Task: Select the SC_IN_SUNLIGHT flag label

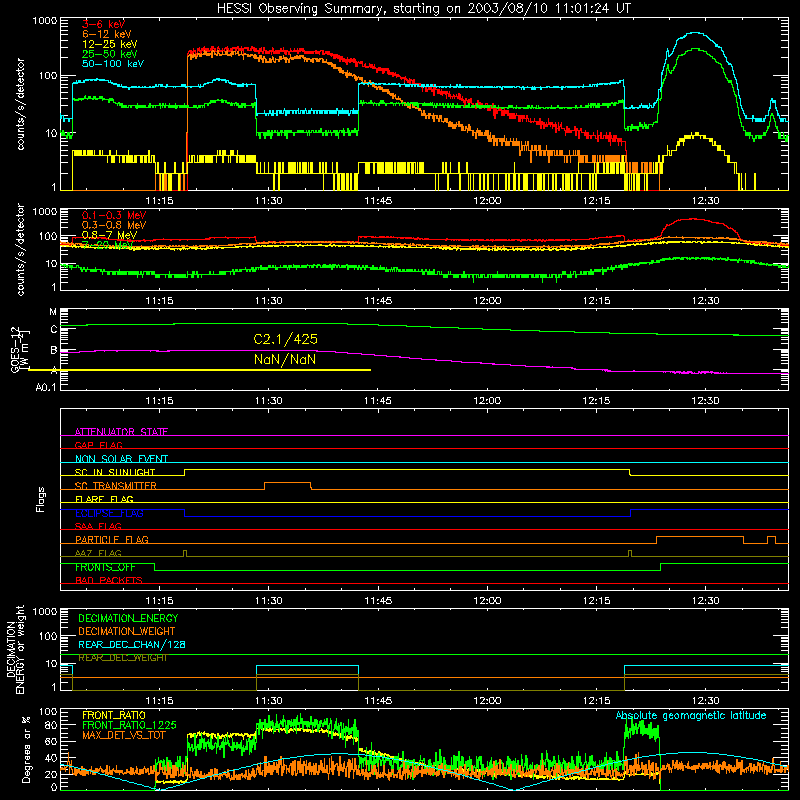Action: click(x=115, y=472)
